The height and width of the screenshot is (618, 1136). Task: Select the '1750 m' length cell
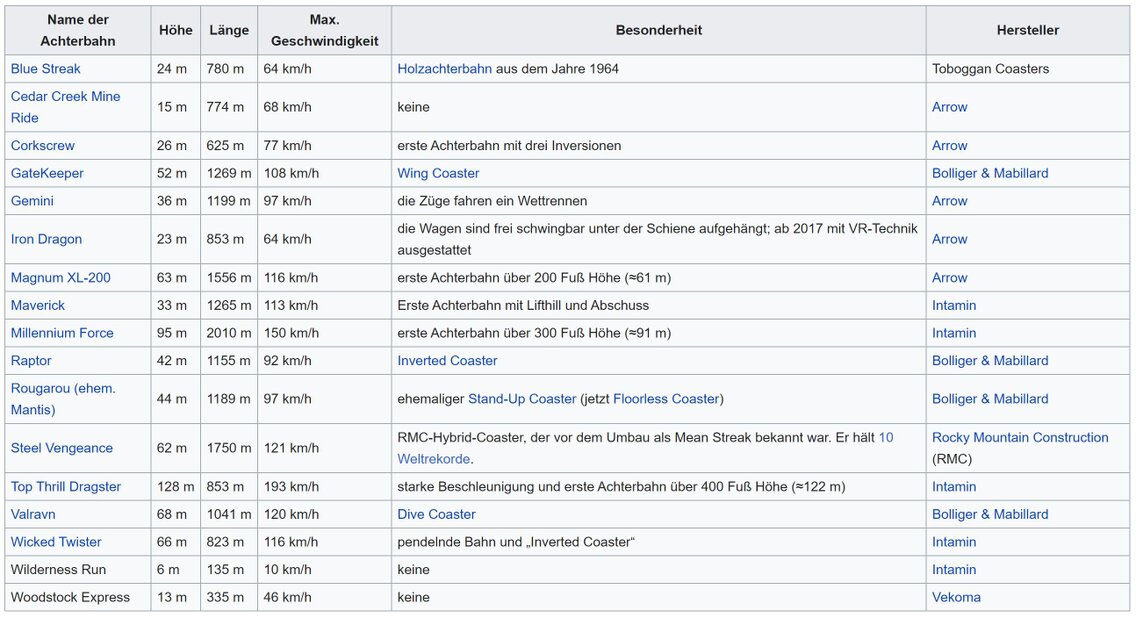point(229,448)
